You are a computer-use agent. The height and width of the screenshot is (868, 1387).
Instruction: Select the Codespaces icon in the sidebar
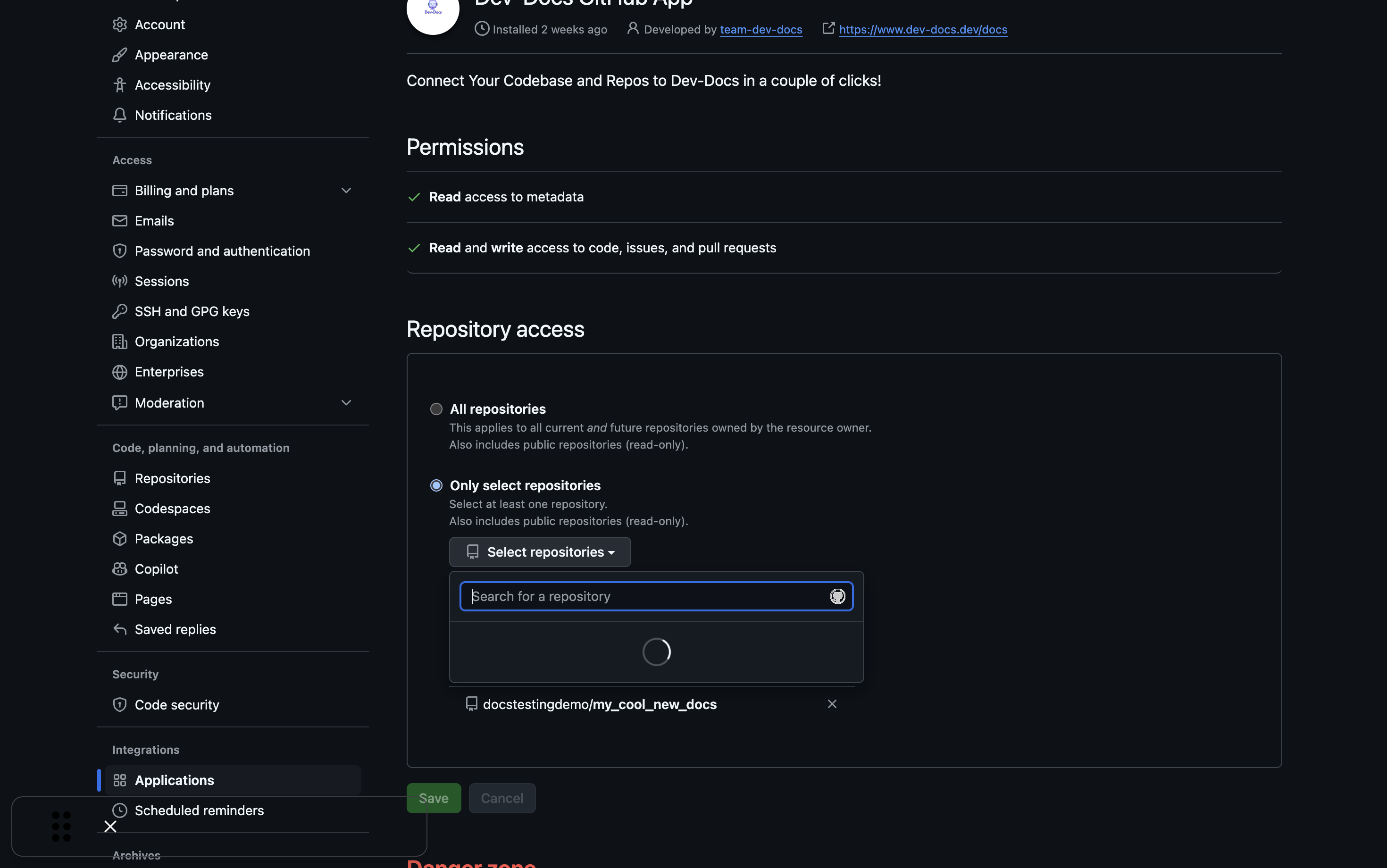coord(119,508)
